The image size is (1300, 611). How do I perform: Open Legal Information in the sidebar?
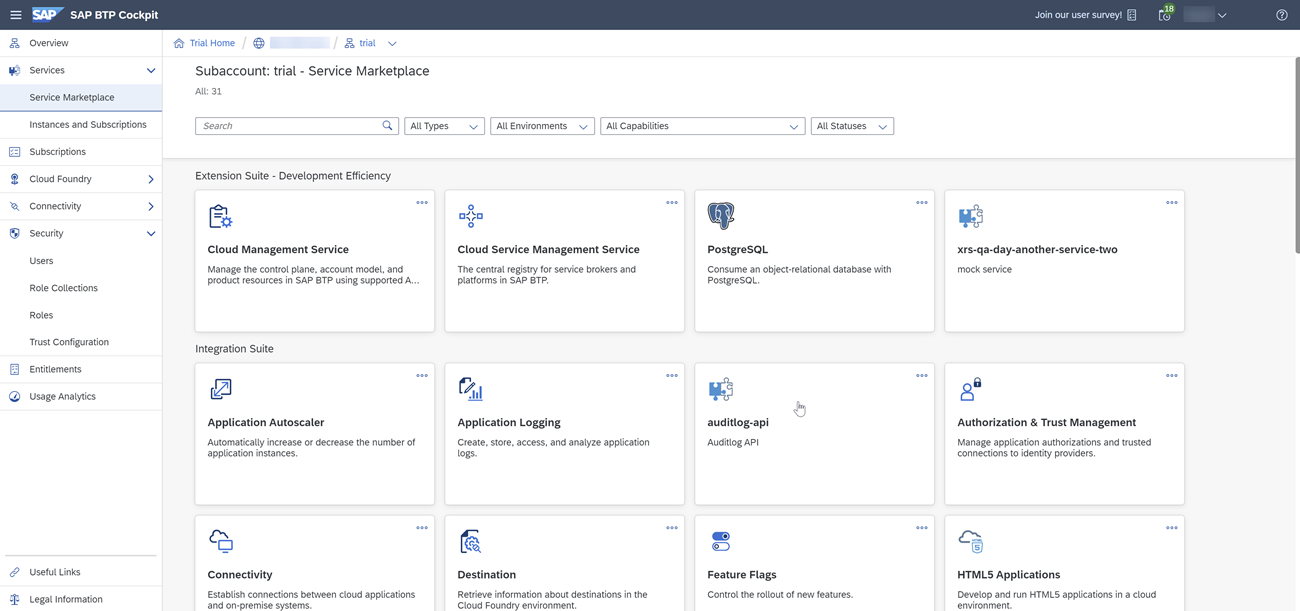pyautogui.click(x=81, y=599)
